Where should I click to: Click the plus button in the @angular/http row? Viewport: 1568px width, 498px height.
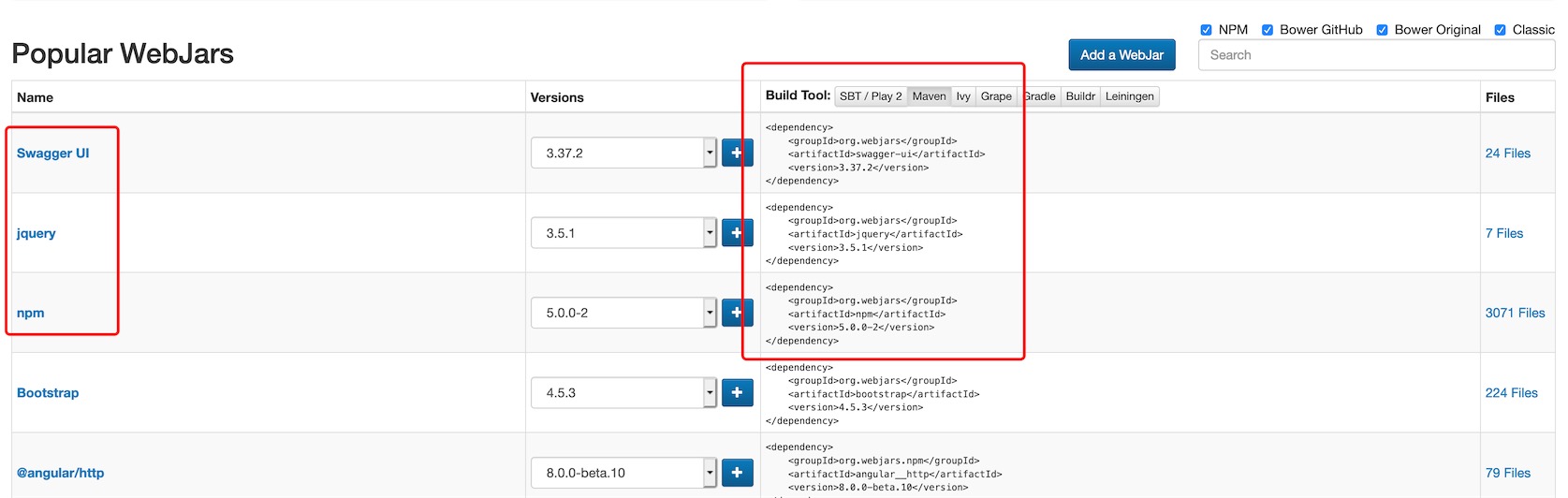737,473
